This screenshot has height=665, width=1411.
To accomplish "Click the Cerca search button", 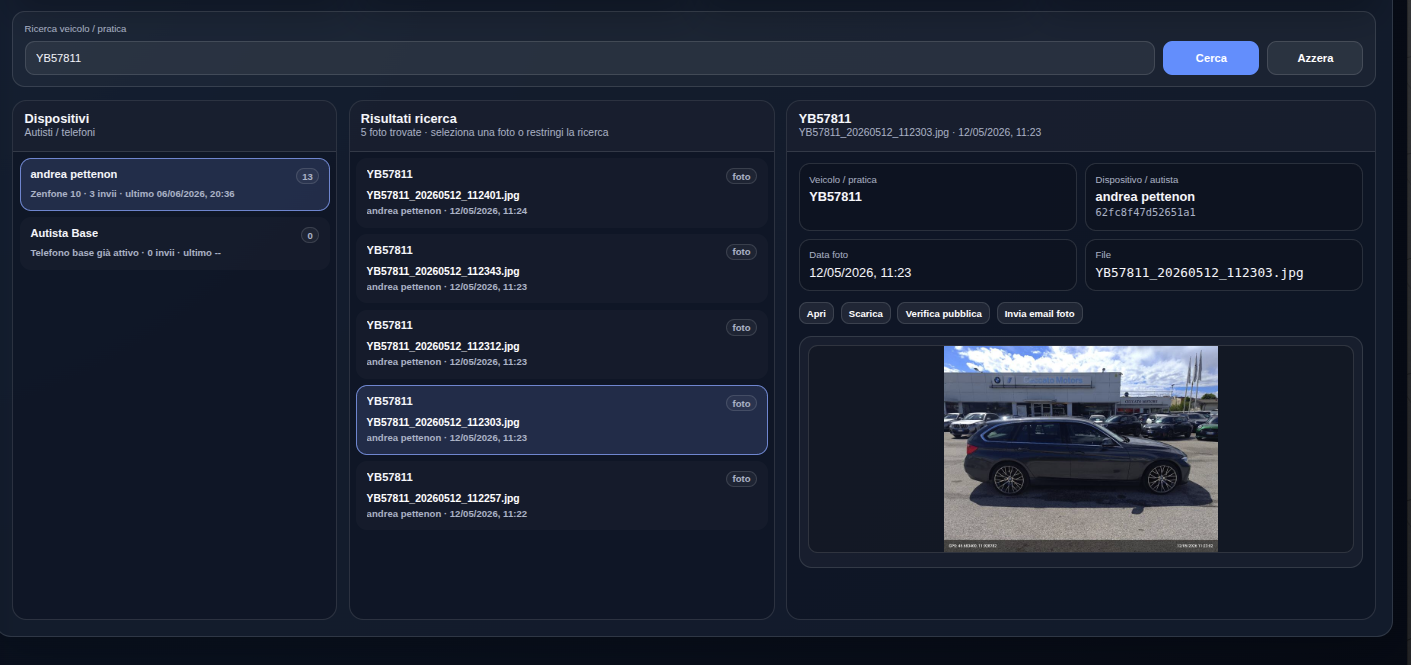I will coord(1210,58).
